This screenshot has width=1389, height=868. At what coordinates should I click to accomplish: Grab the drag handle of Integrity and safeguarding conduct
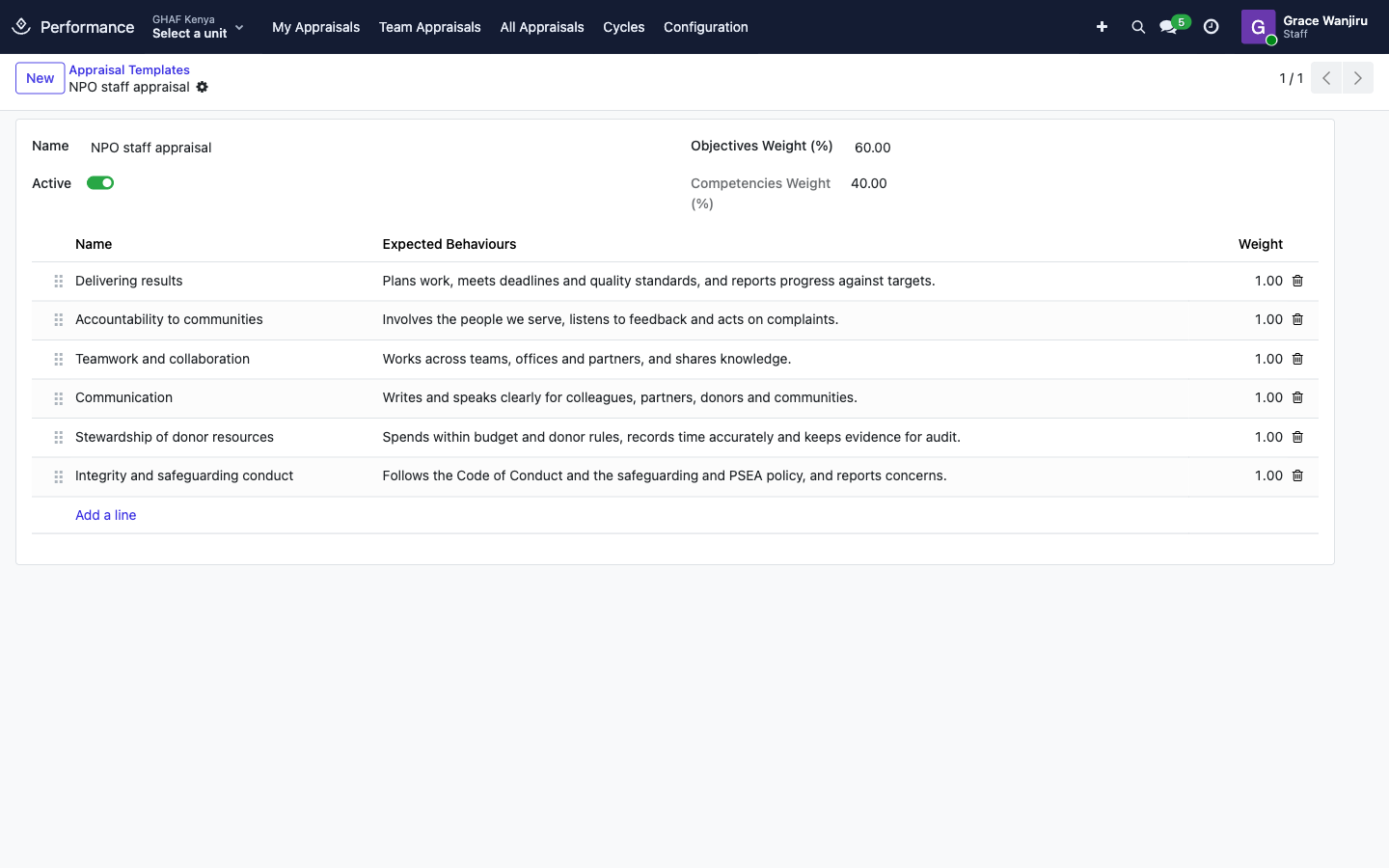[x=59, y=476]
